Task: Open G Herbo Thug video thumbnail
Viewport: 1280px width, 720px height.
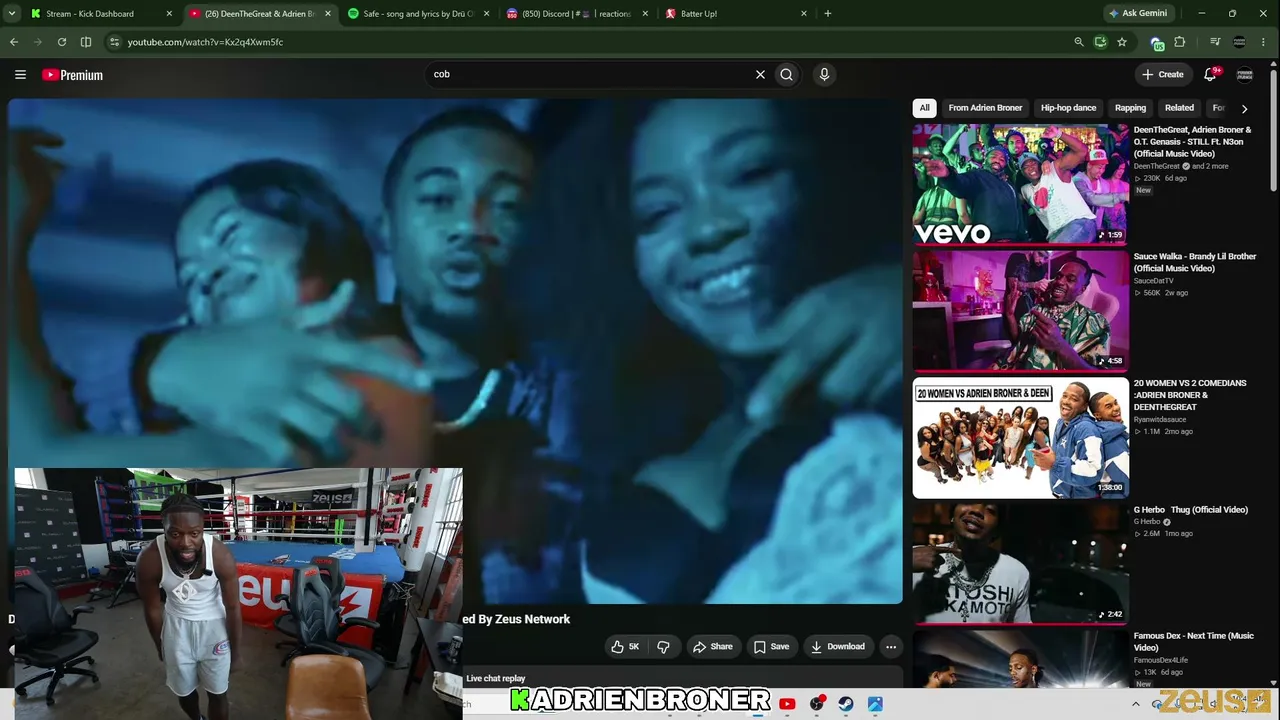Action: 1020,564
